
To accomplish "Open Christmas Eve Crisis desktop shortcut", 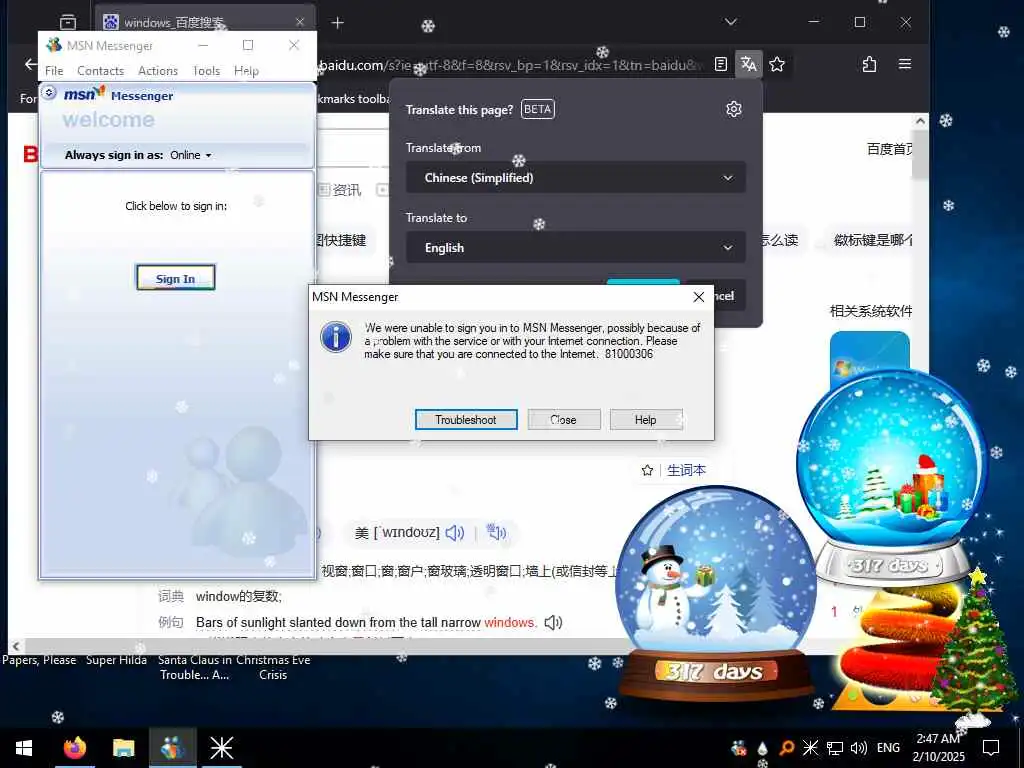I will click(x=273, y=667).
